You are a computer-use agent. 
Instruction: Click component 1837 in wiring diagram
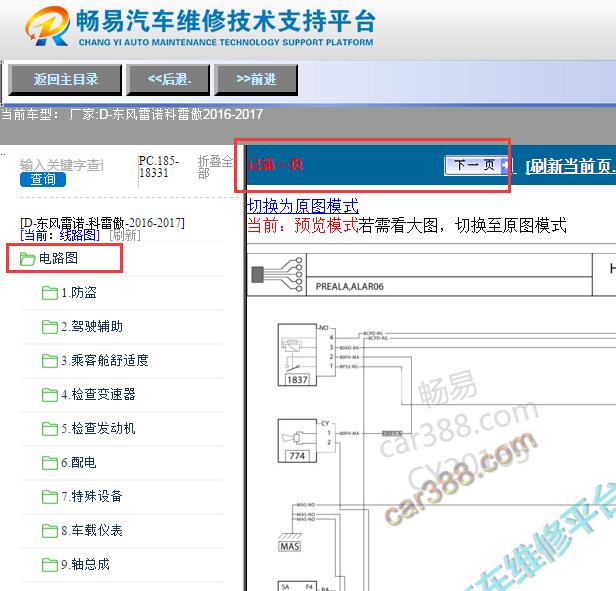(297, 355)
